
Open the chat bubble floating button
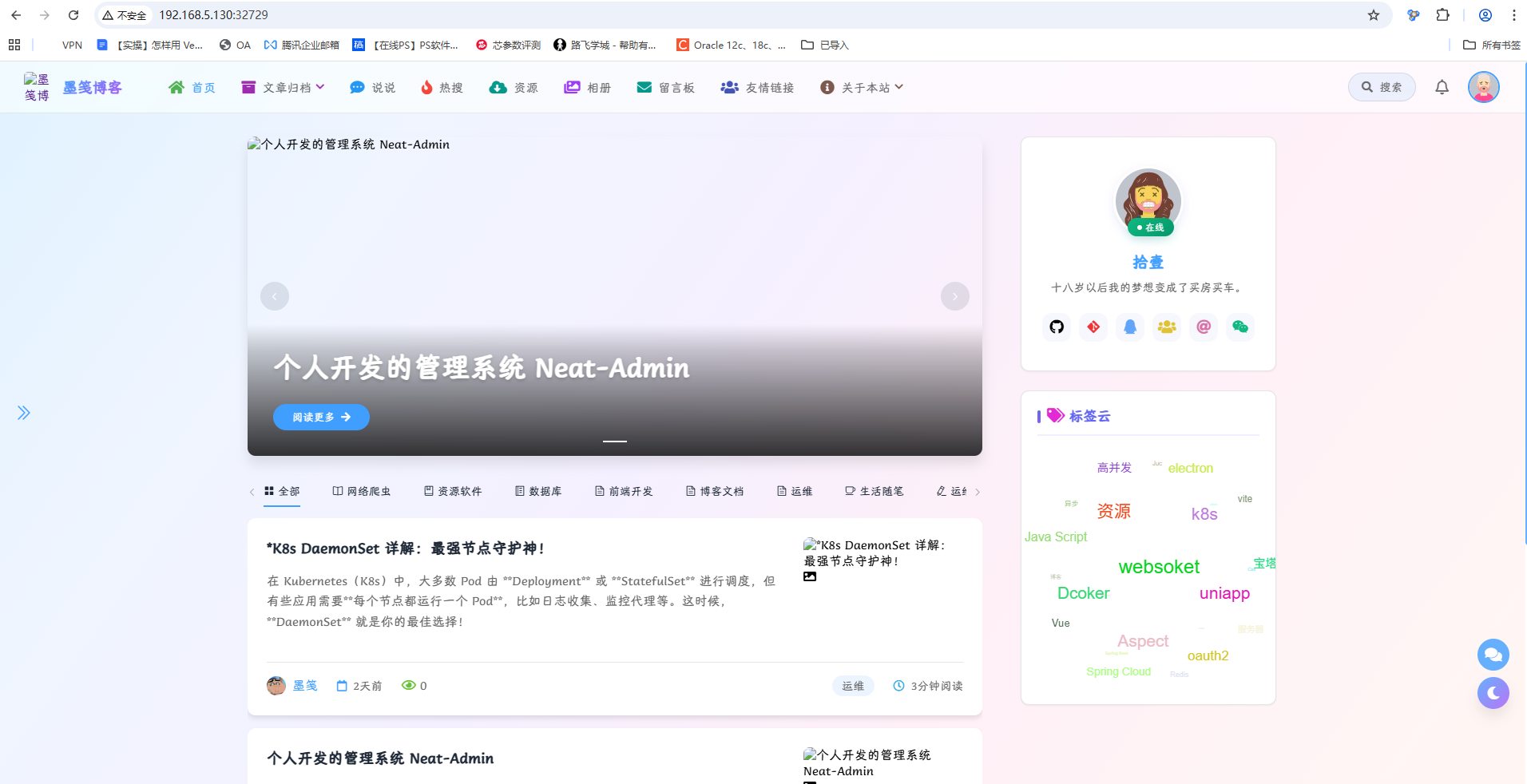[1493, 655]
